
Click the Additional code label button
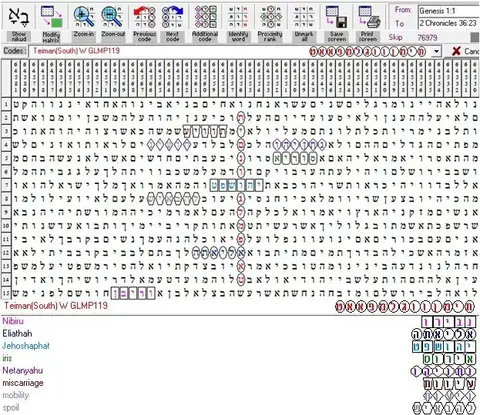pyautogui.click(x=205, y=37)
